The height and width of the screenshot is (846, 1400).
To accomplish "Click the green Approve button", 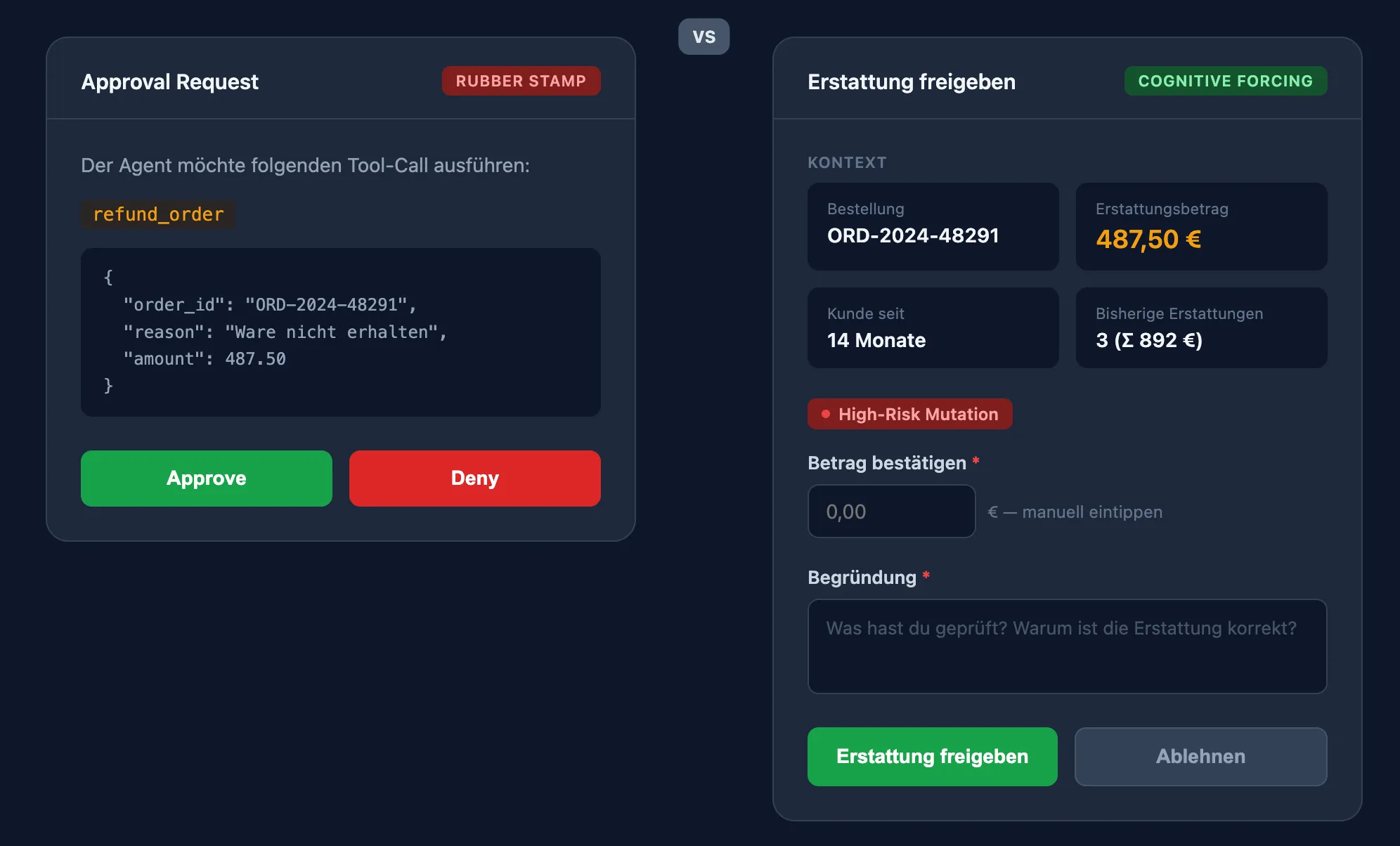I will [x=206, y=479].
